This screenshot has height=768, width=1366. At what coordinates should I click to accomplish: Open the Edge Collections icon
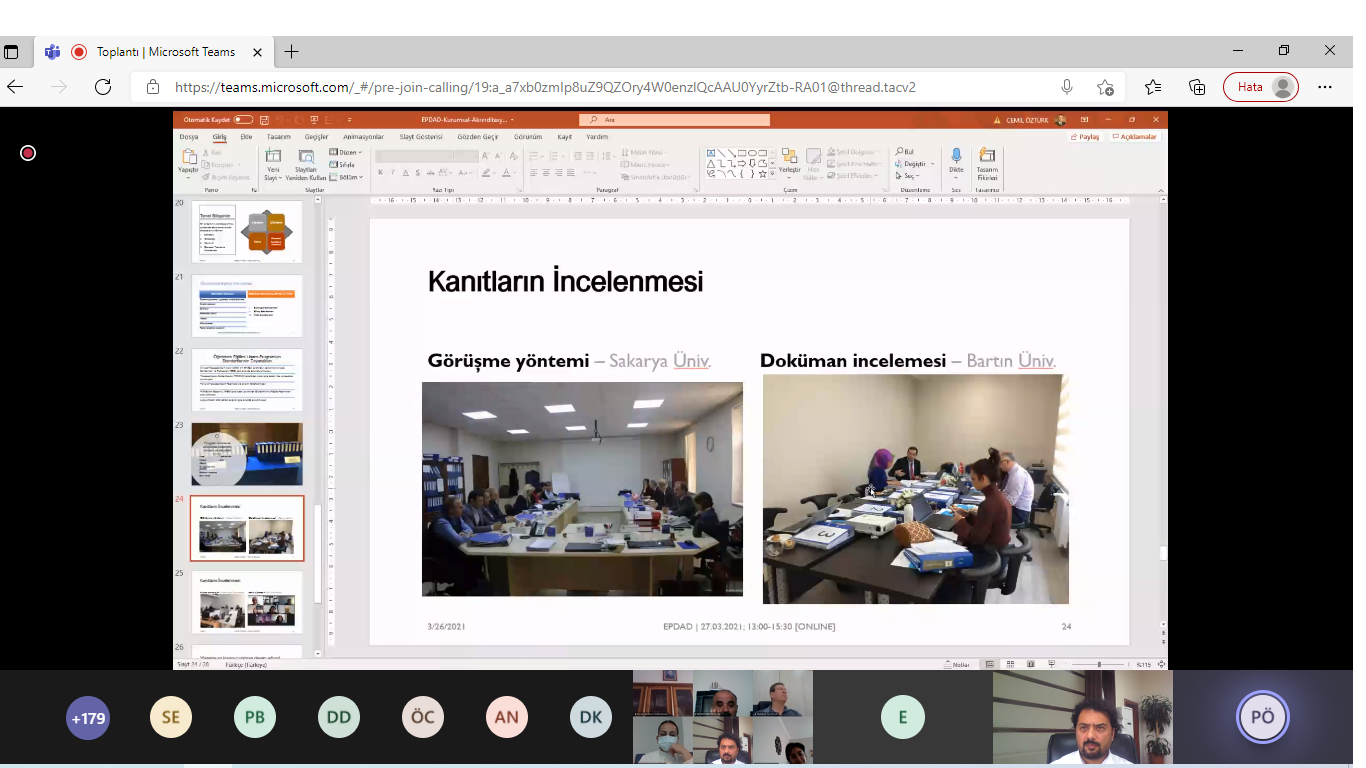(x=1197, y=87)
